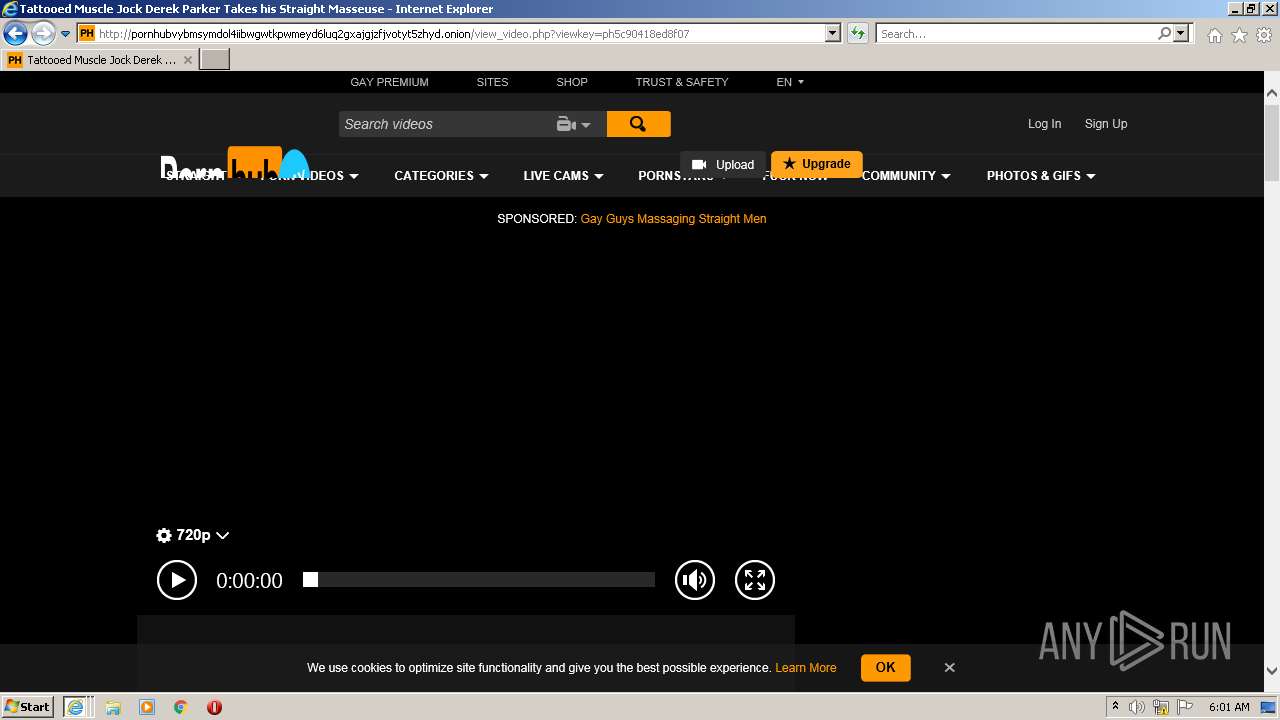Open the GAY PREMIUM top link

(389, 82)
